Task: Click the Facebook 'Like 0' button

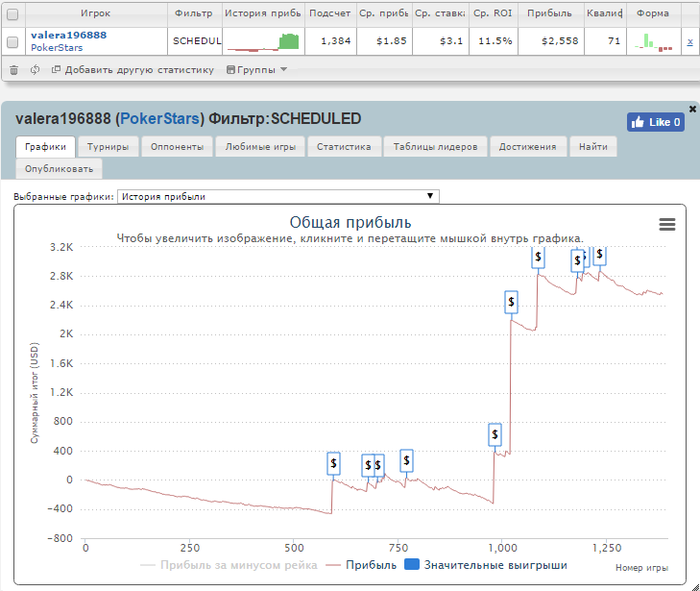Action: click(x=655, y=122)
